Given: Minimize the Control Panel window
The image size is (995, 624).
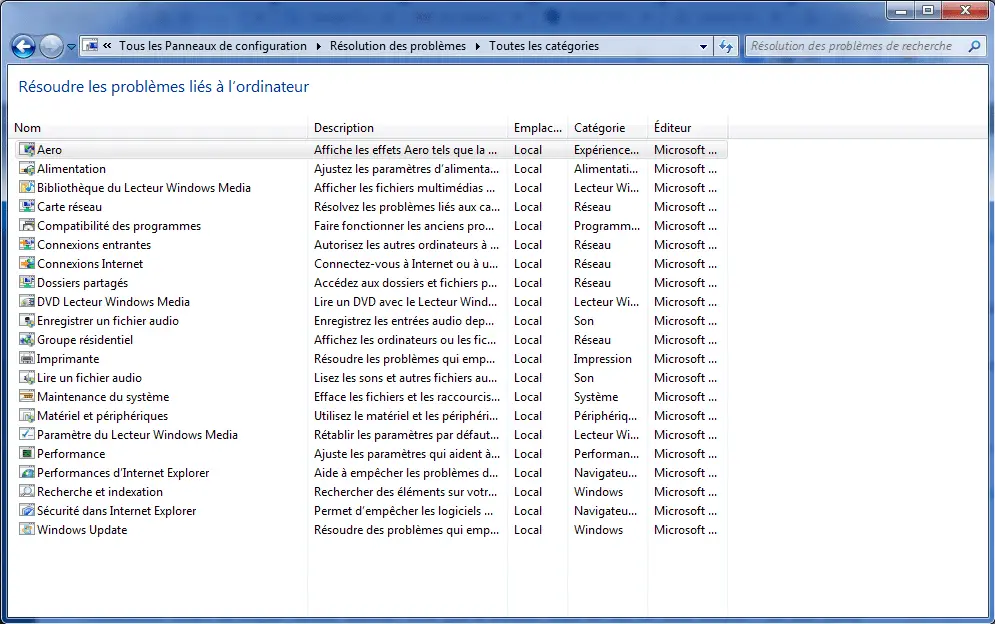Looking at the screenshot, I should point(901,11).
